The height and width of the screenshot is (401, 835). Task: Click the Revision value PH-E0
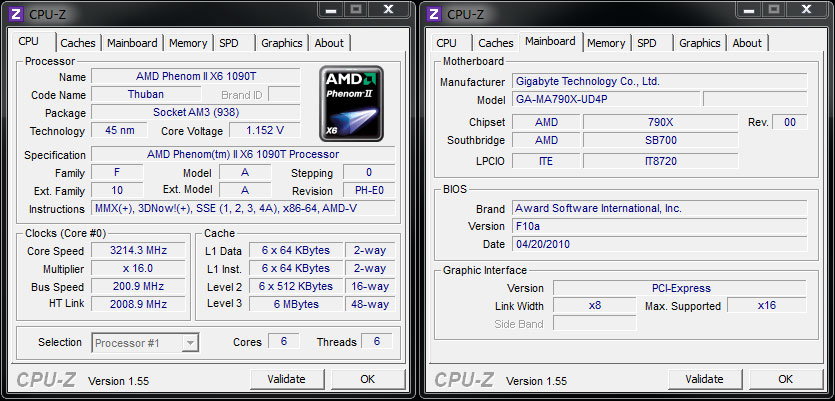coord(369,190)
